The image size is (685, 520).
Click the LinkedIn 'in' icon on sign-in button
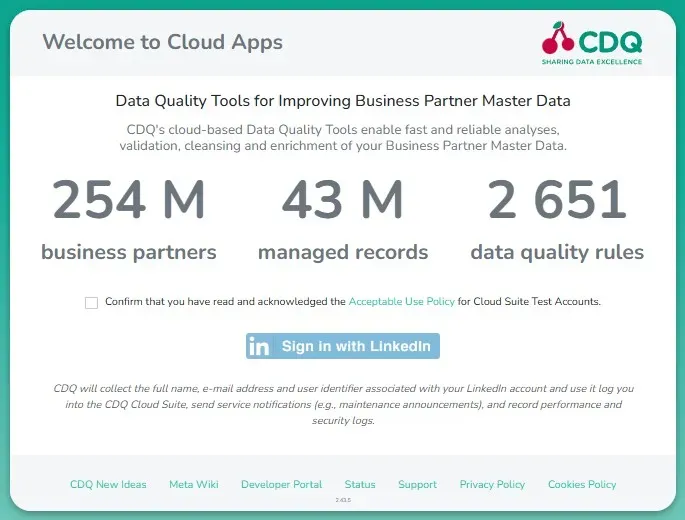click(259, 347)
